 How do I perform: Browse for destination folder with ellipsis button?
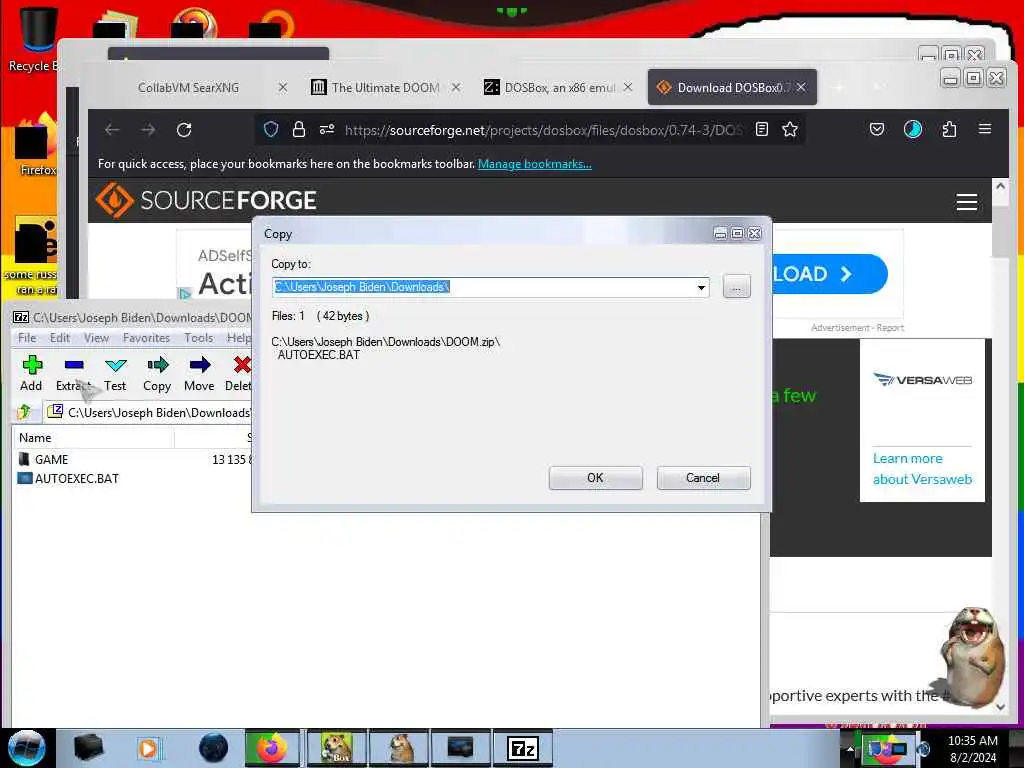[737, 287]
